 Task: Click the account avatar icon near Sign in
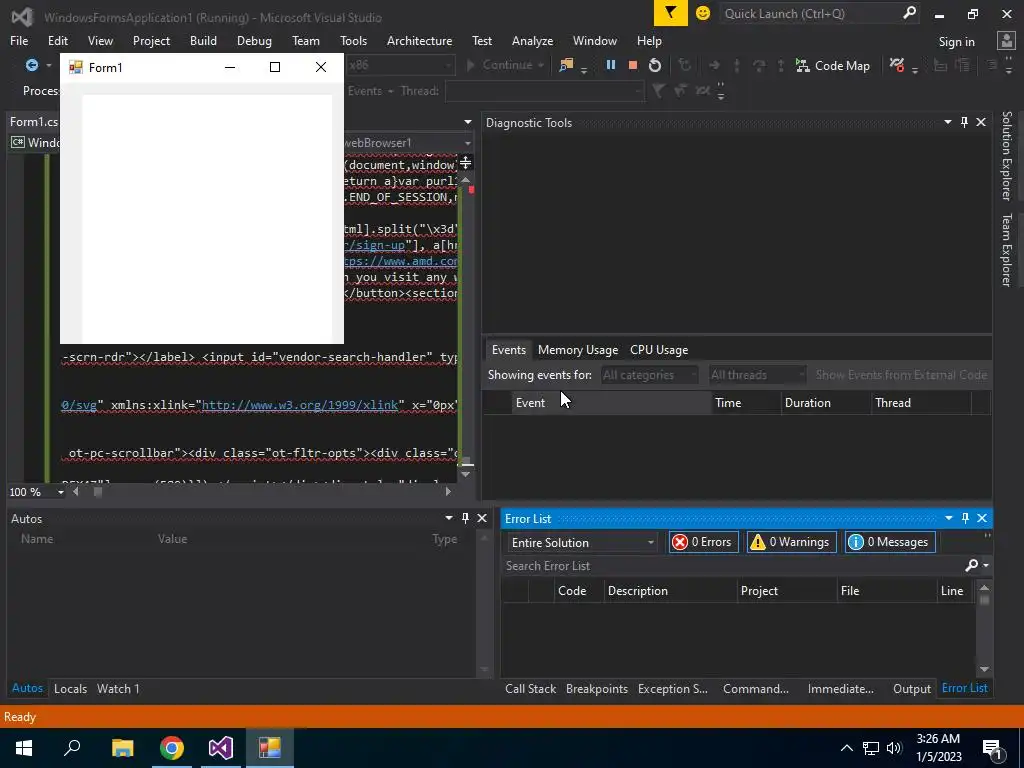[1006, 41]
